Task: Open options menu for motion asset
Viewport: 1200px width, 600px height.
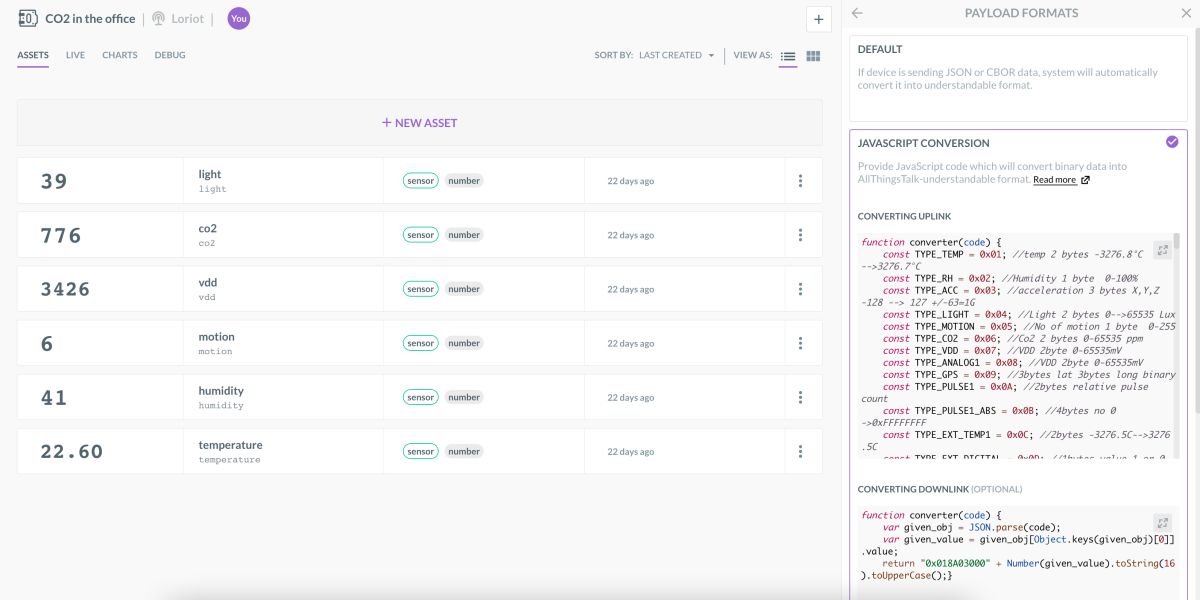Action: pos(800,343)
